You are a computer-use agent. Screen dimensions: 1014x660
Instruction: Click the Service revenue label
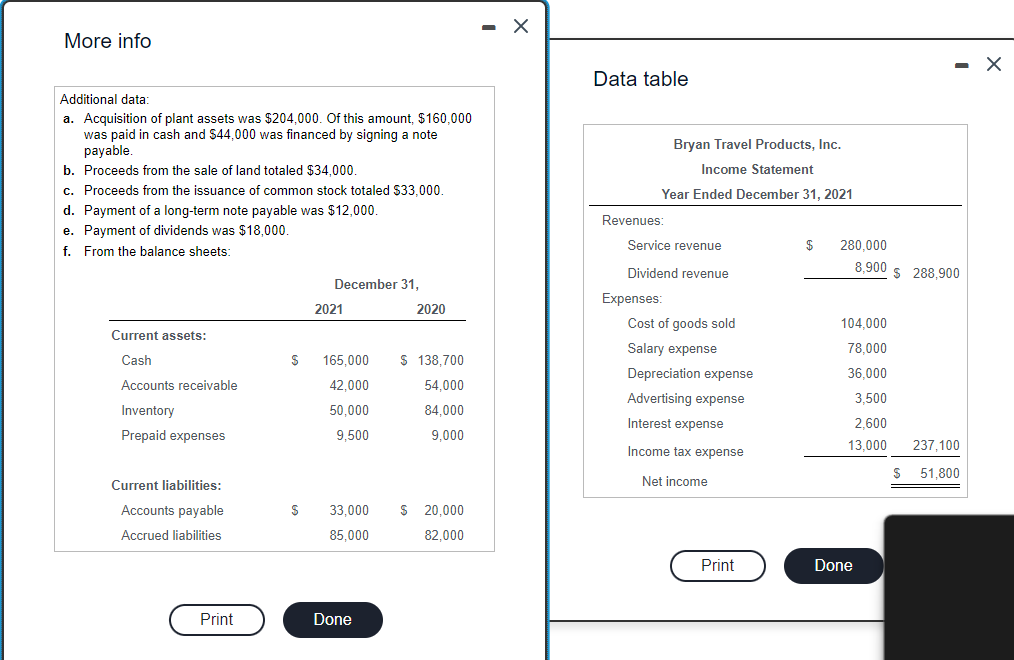pyautogui.click(x=674, y=246)
